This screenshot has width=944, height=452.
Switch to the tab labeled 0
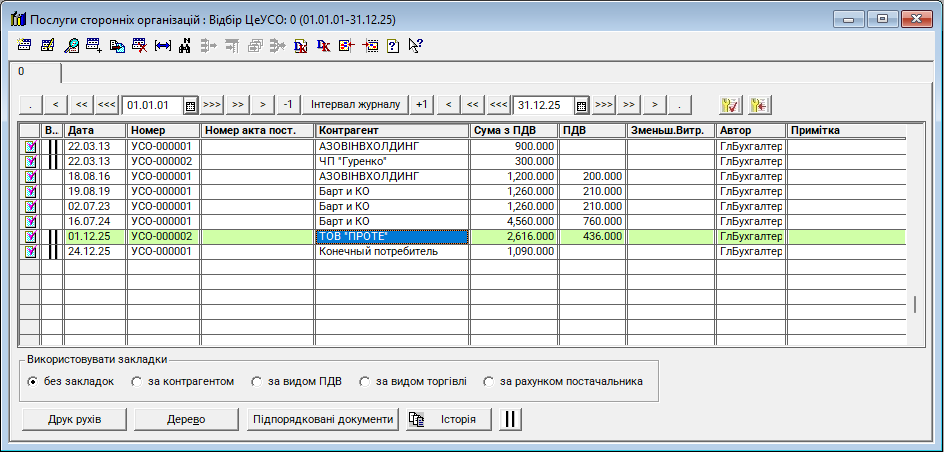pyautogui.click(x=21, y=72)
